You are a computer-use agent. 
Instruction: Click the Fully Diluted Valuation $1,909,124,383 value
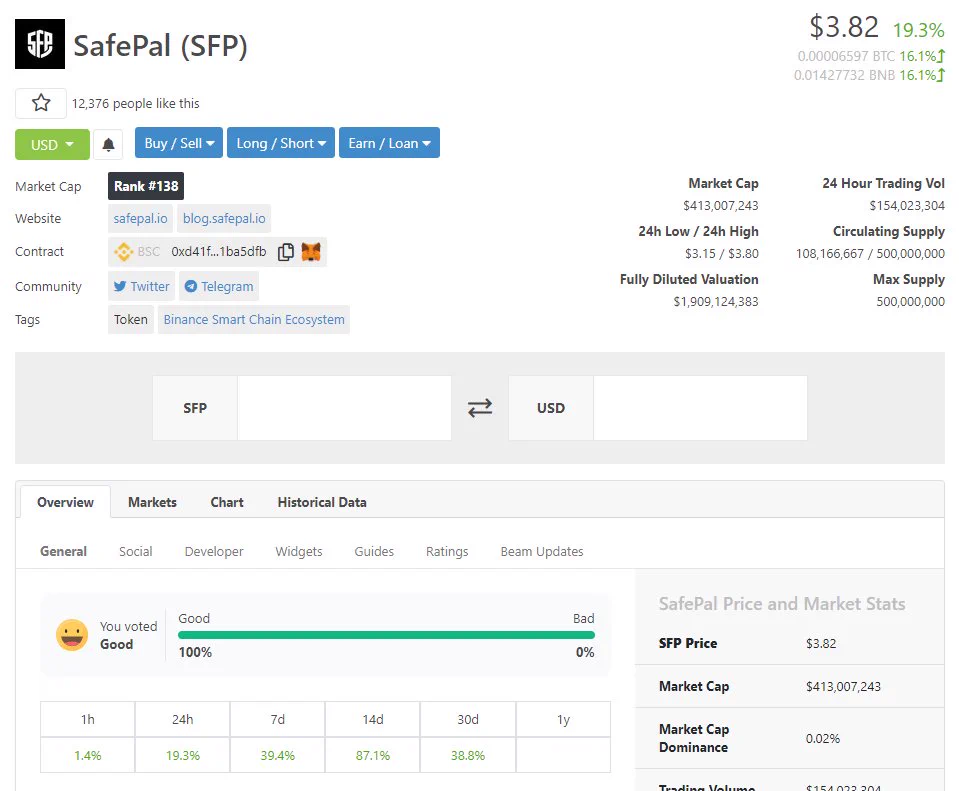716,302
